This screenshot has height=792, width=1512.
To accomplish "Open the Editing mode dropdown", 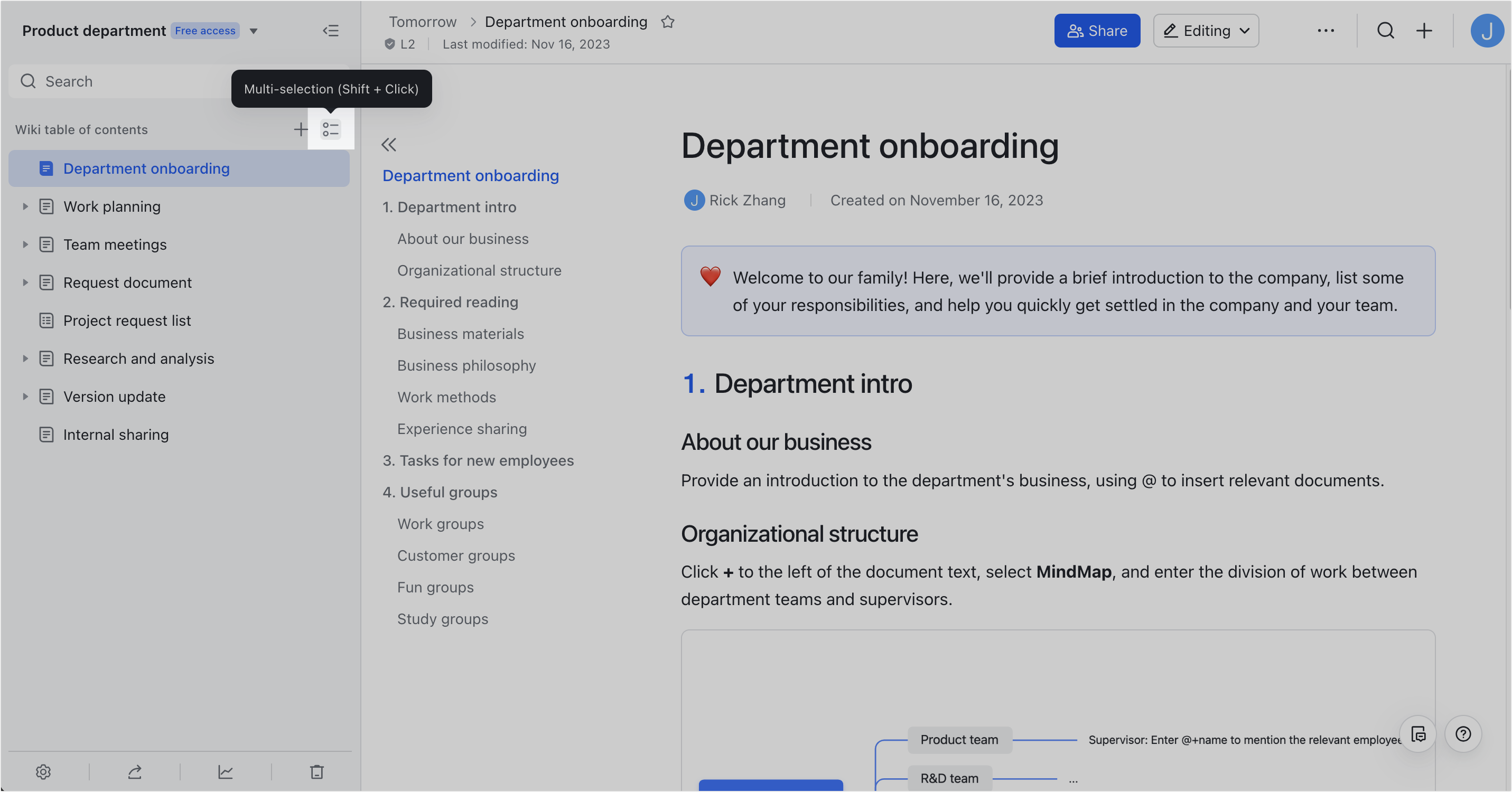I will pyautogui.click(x=1206, y=31).
